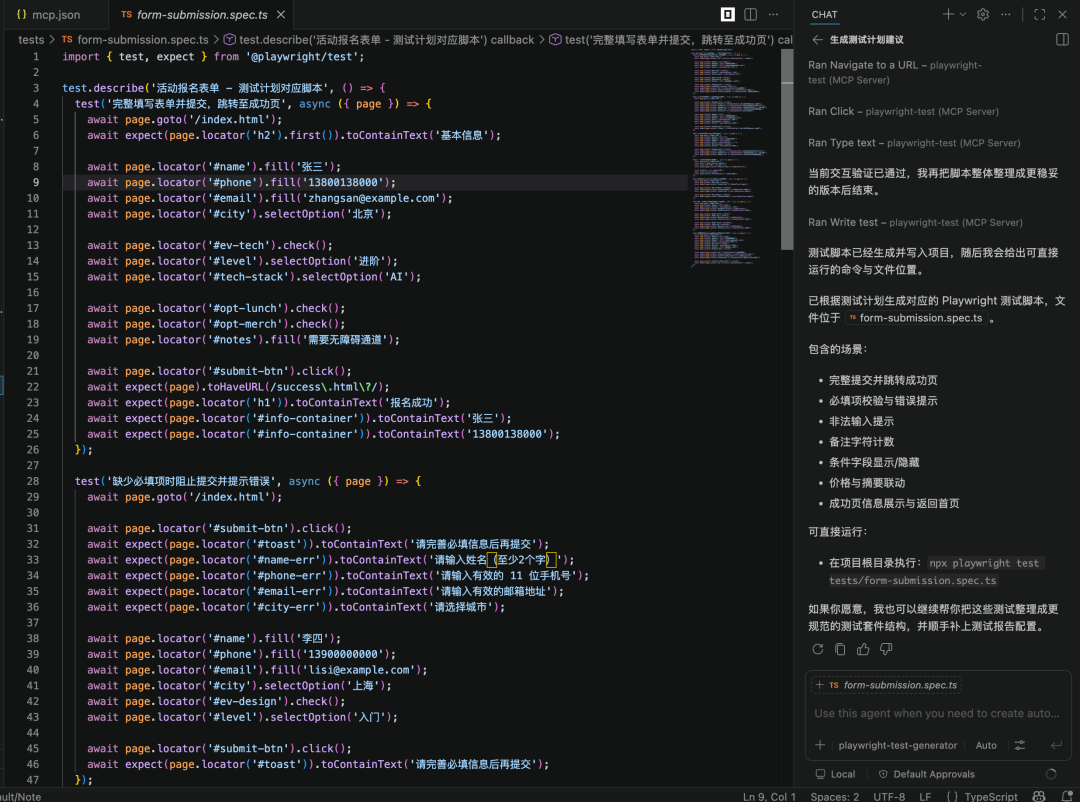Open editor more actions menu
This screenshot has width=1080, height=802.
point(773,14)
